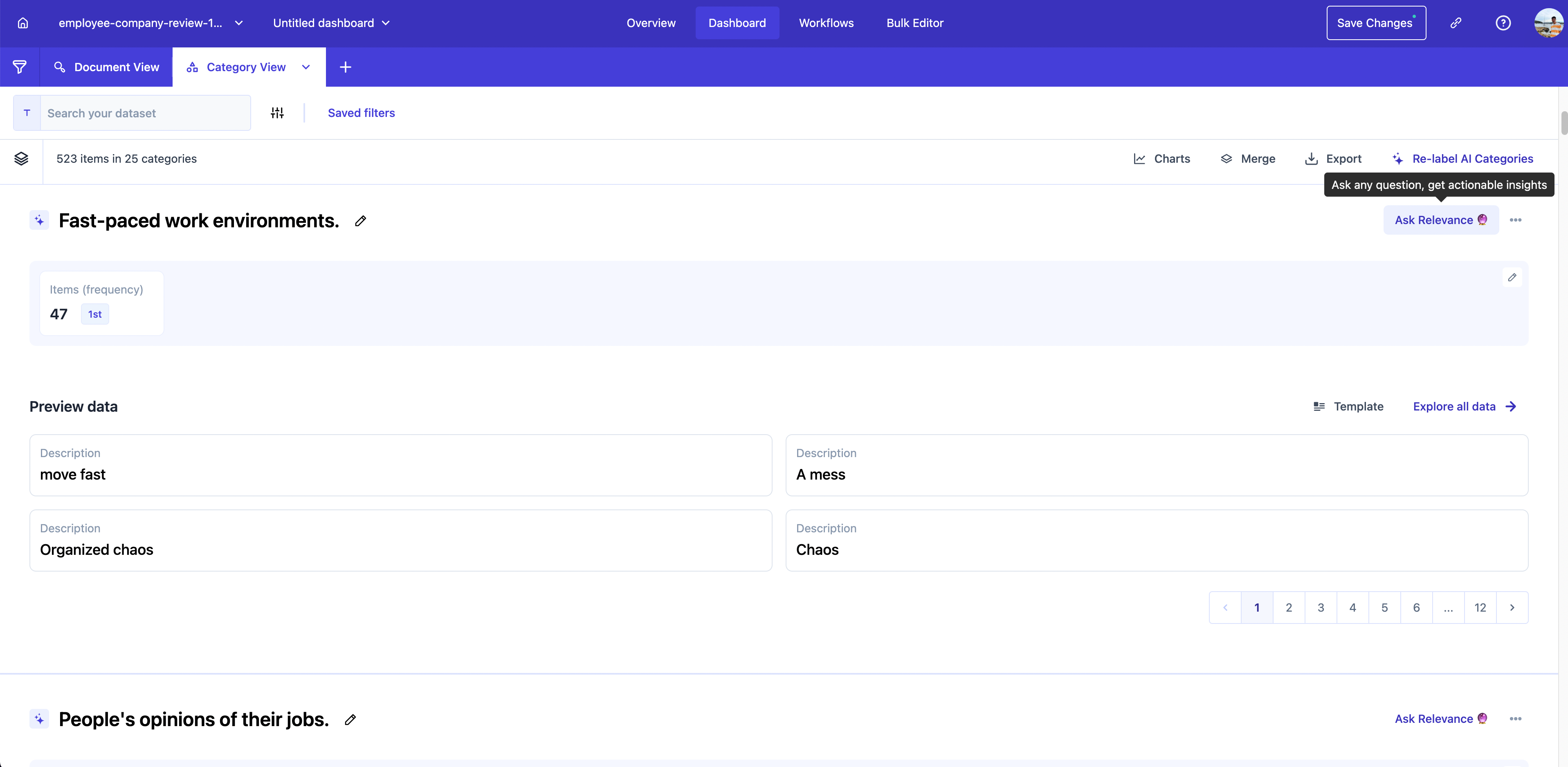This screenshot has width=1568, height=767.
Task: Click the layers stack icon beside item count
Action: coord(21,159)
